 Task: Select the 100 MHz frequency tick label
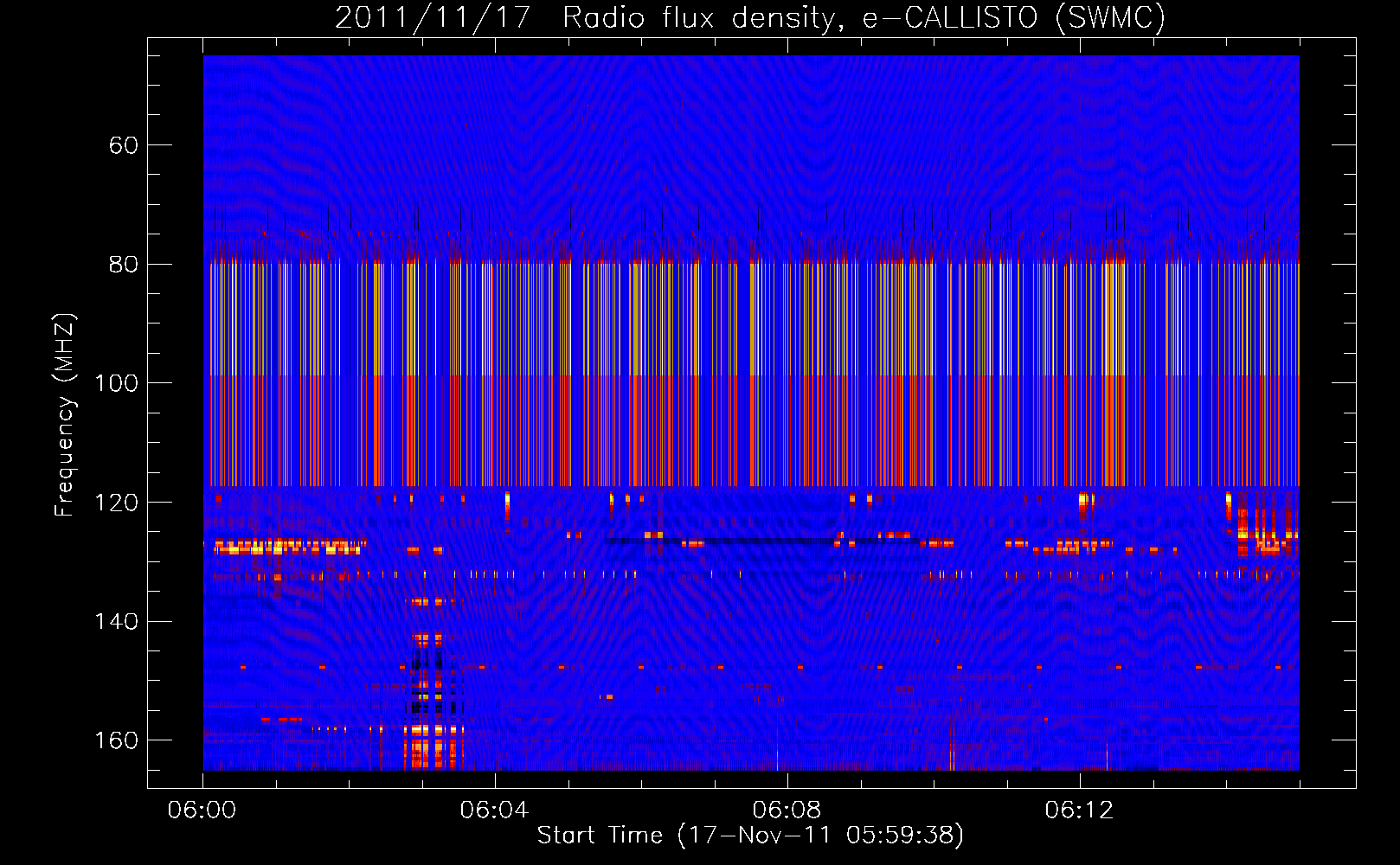pyautogui.click(x=116, y=383)
